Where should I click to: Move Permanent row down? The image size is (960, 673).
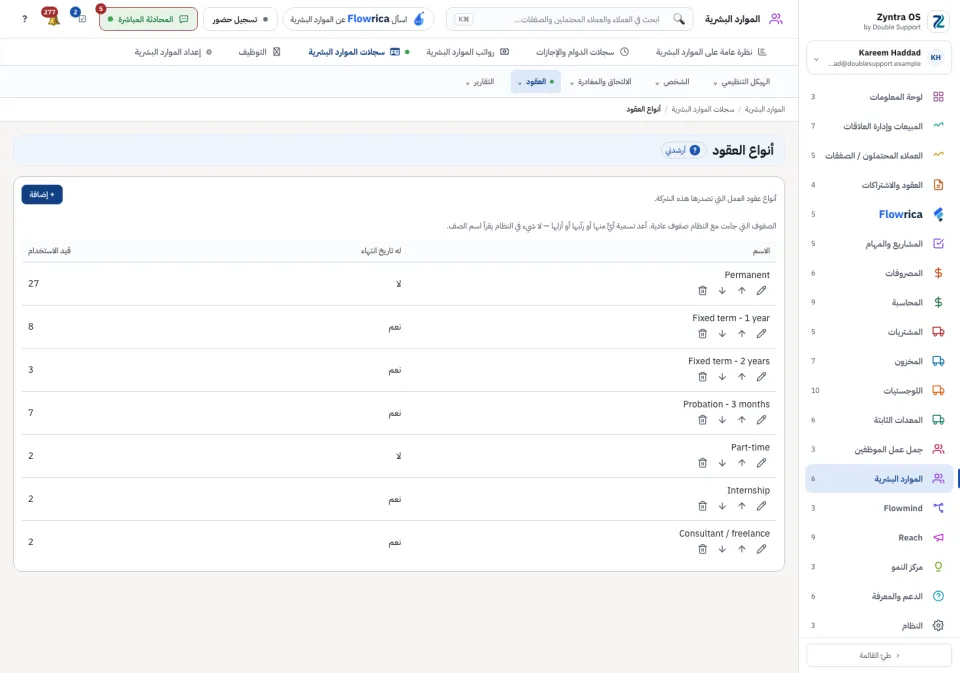(722, 290)
